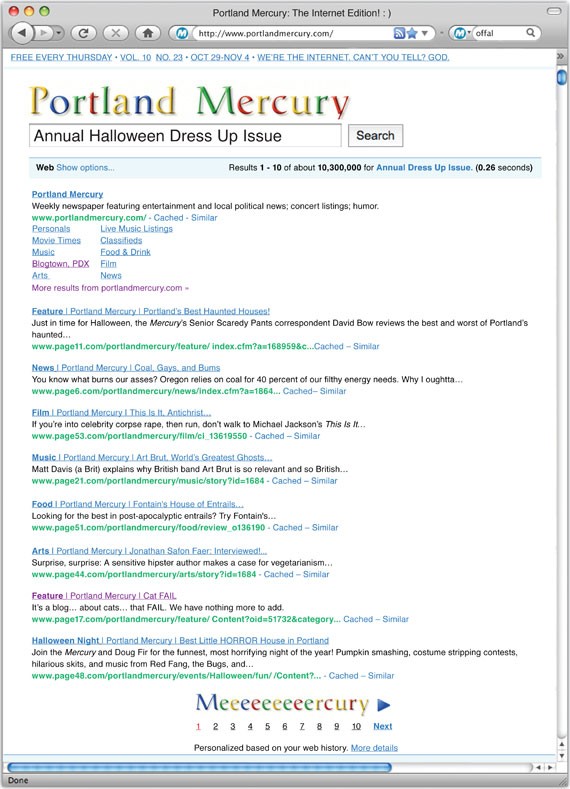Click the 'VOL. 10' link
The image size is (570, 789).
135,57
